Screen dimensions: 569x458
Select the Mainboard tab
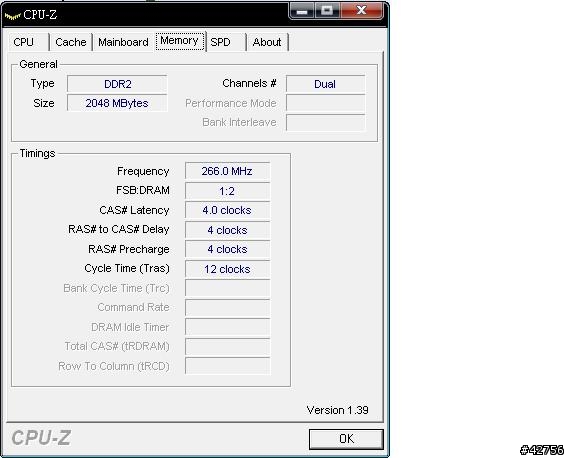pyautogui.click(x=123, y=42)
